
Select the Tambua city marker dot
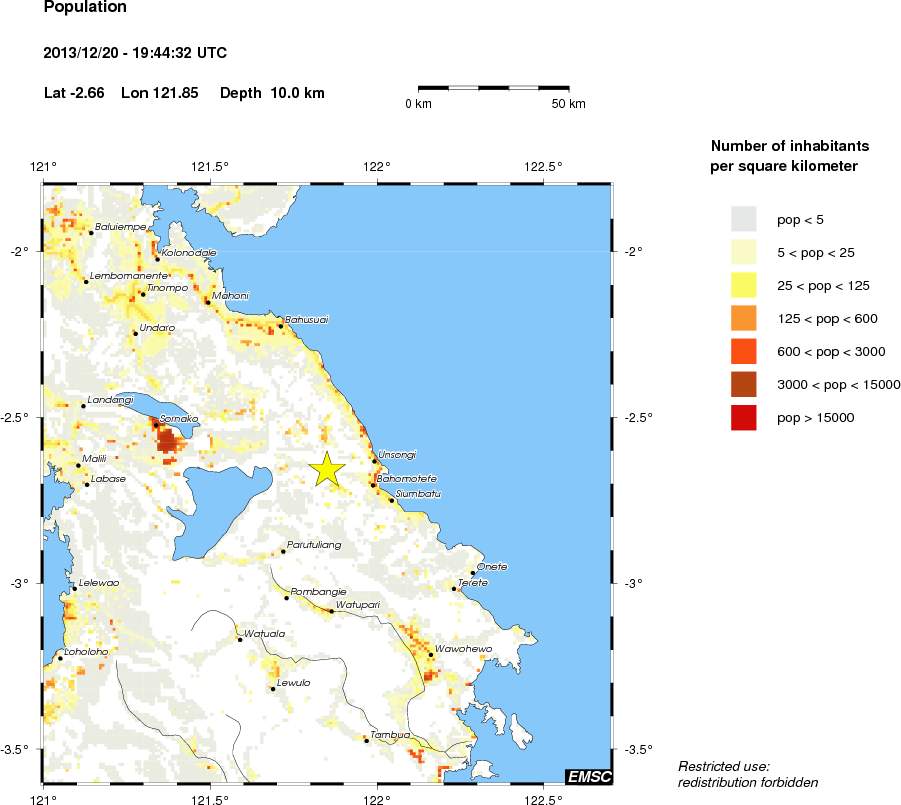click(x=366, y=740)
